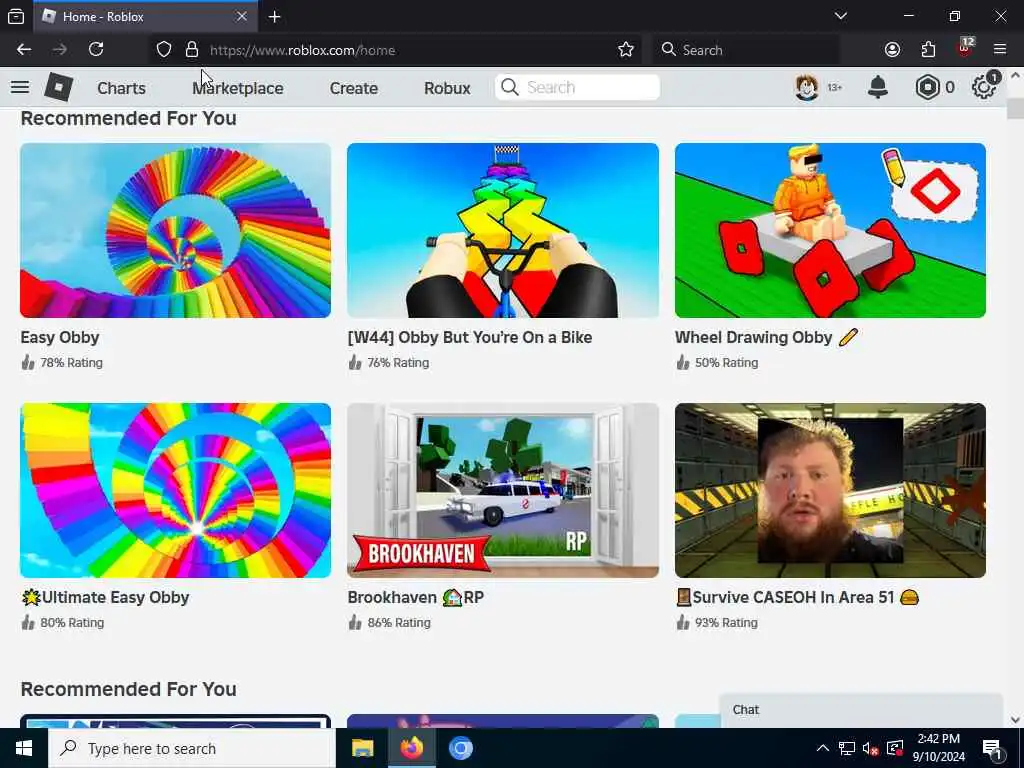Open the Roblox avatar profile

[807, 87]
